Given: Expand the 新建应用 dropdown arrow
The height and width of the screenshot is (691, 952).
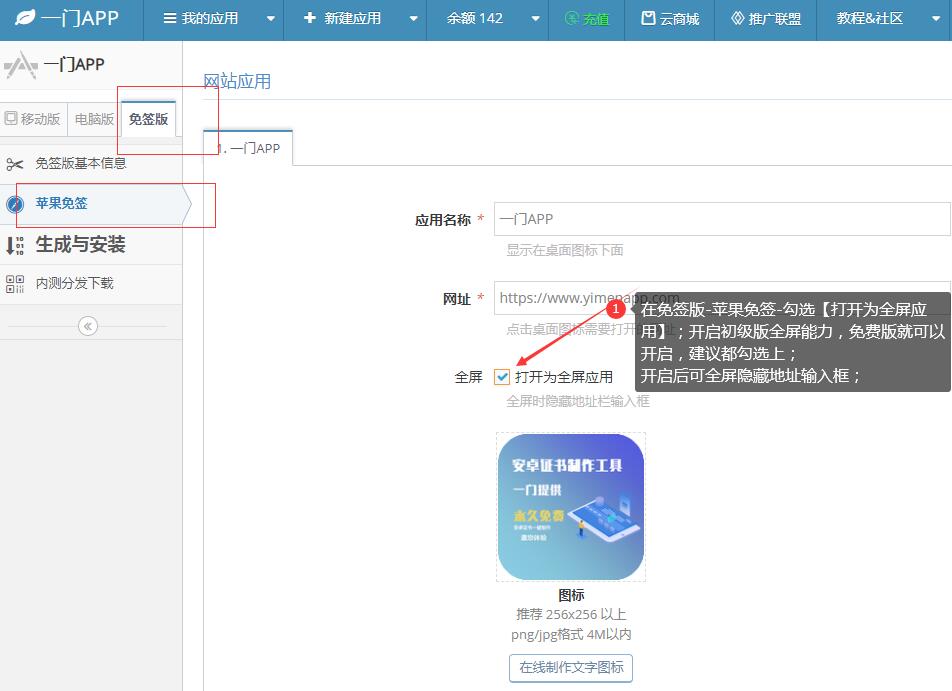Looking at the screenshot, I should pyautogui.click(x=413, y=19).
